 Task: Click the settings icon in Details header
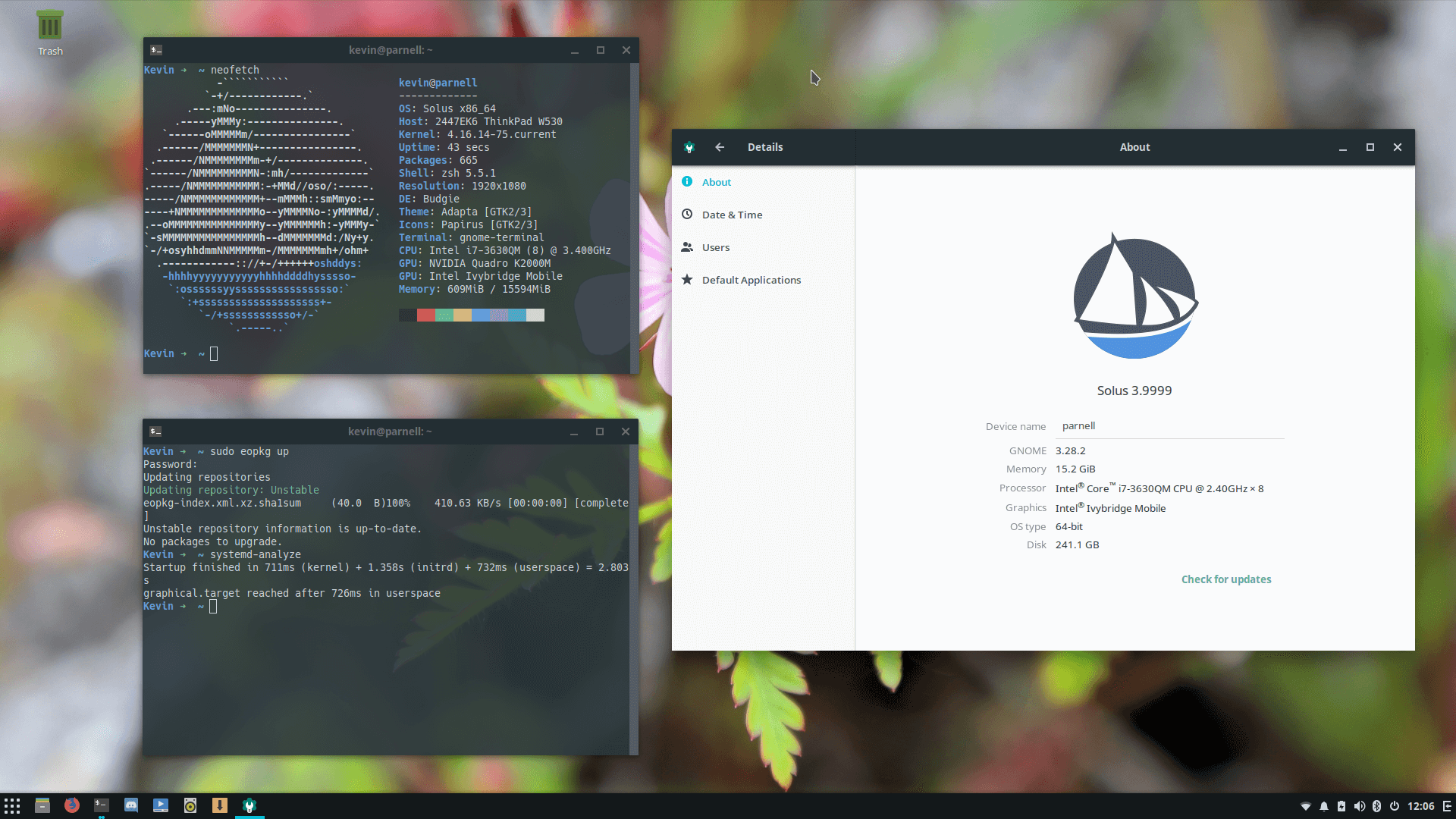(689, 147)
